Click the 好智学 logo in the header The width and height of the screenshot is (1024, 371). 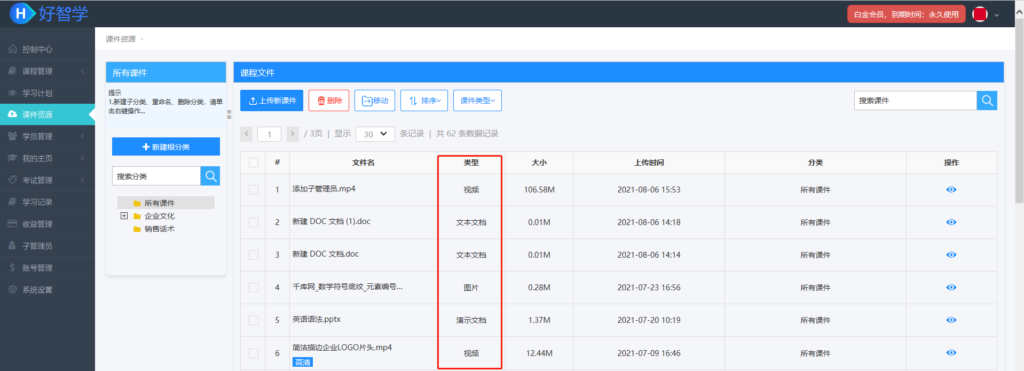point(49,13)
